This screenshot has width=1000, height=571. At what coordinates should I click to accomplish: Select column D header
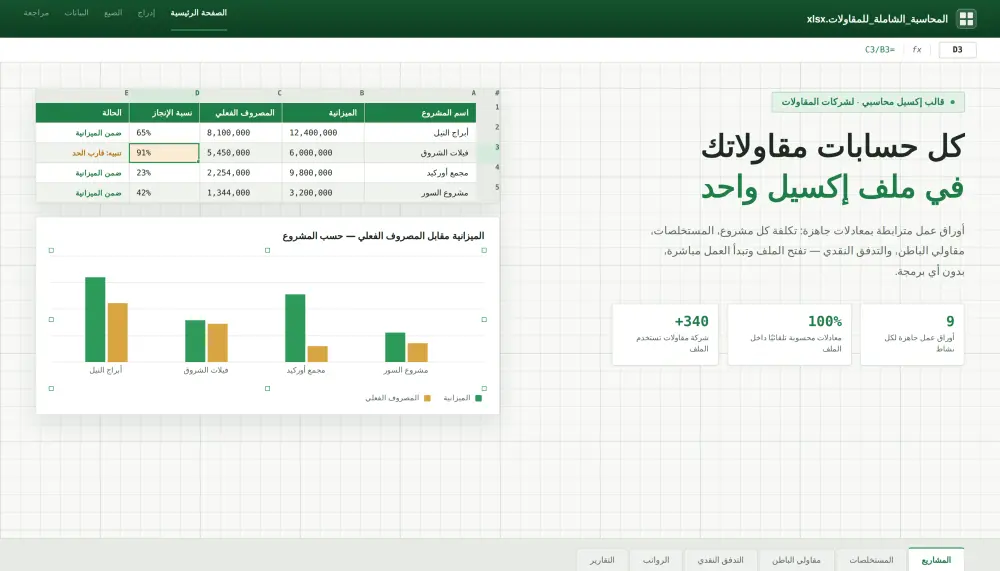[165, 93]
